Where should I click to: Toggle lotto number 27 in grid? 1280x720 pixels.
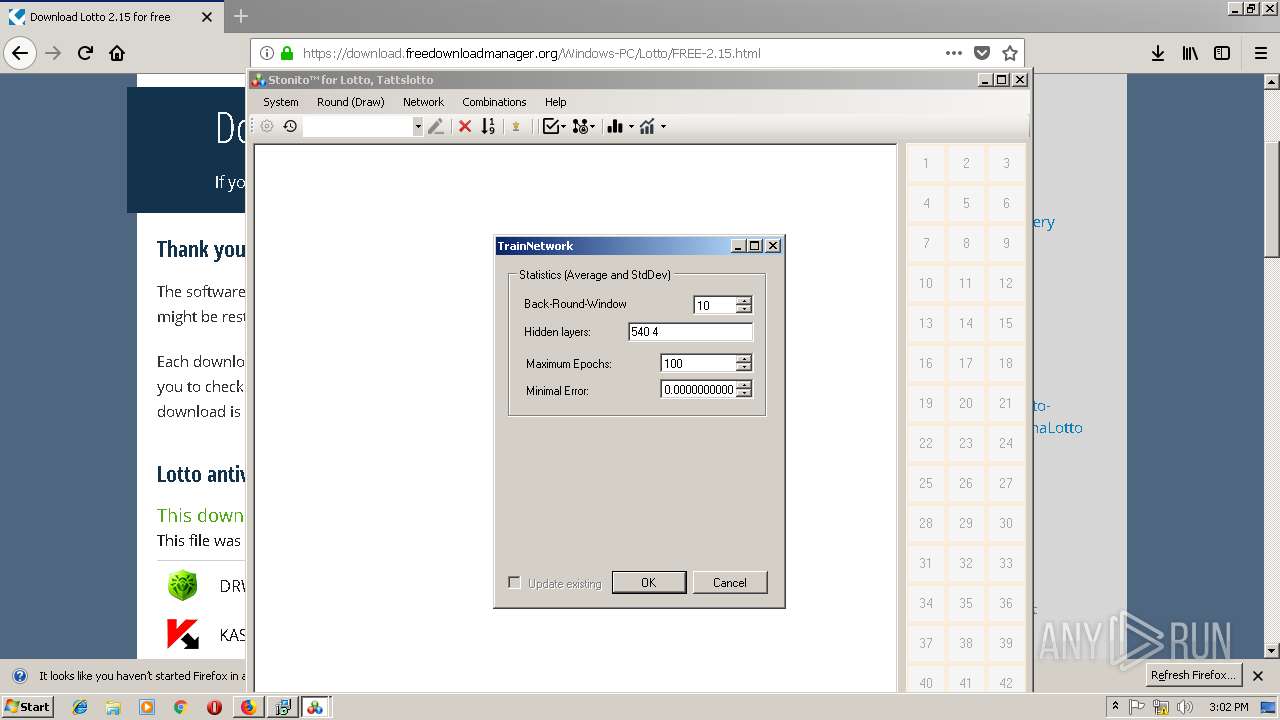1006,483
